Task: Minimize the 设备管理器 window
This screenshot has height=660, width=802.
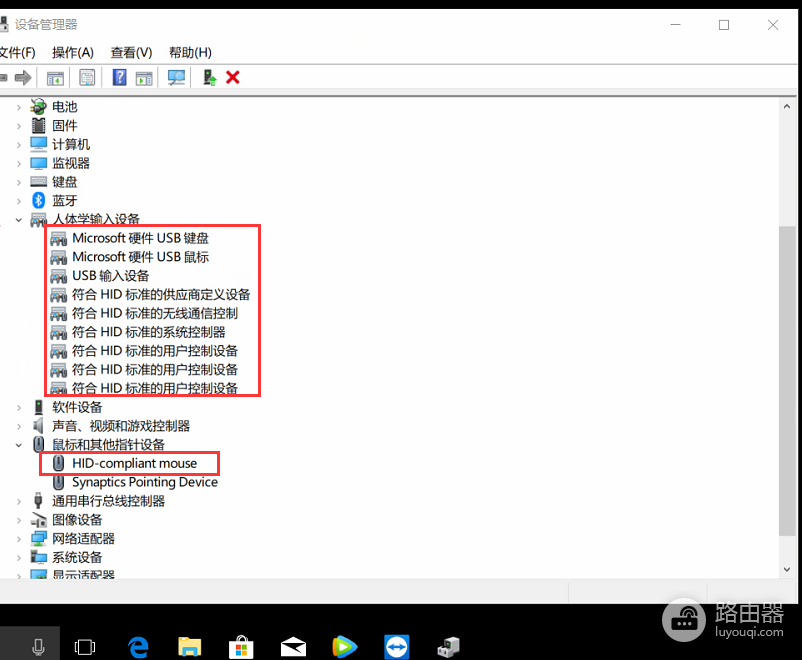Action: pos(675,25)
